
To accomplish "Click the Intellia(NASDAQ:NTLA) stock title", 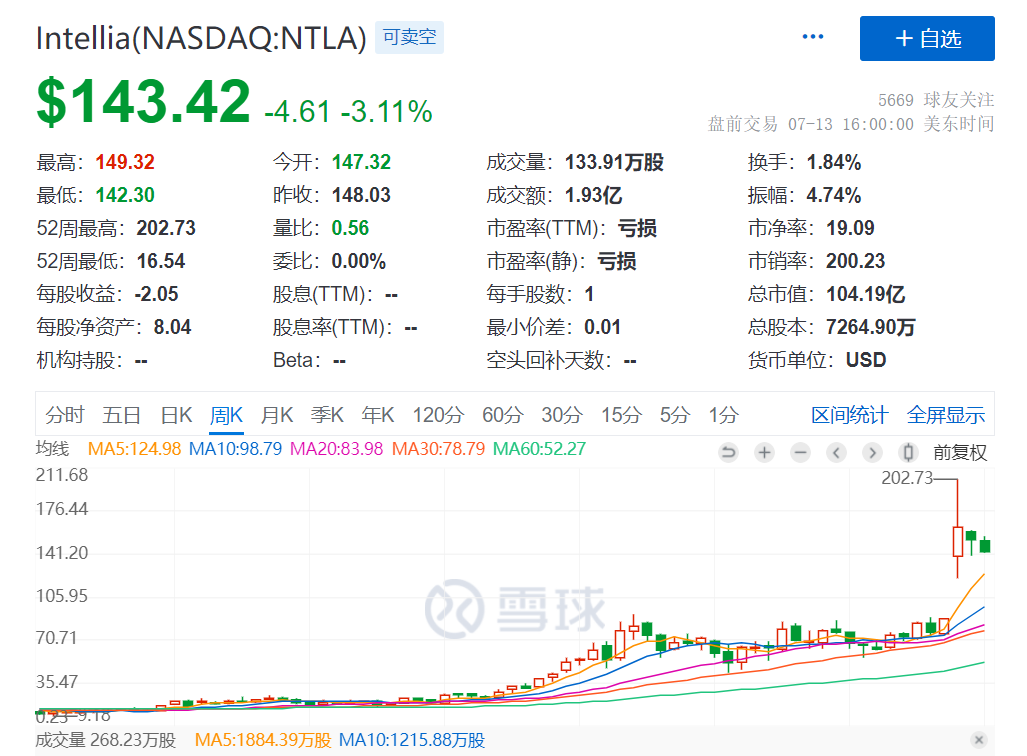I will (x=201, y=38).
